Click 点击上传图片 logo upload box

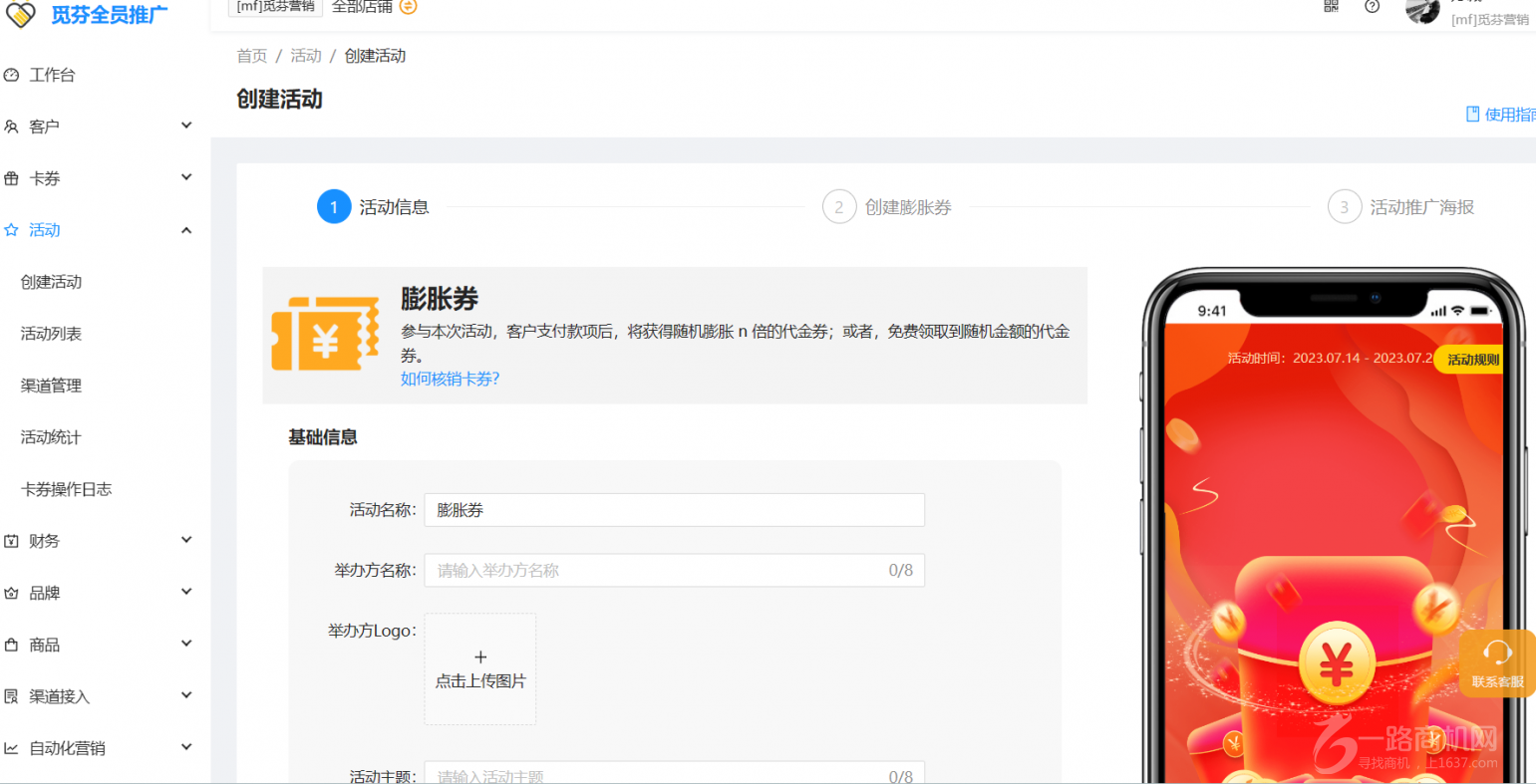pyautogui.click(x=480, y=668)
